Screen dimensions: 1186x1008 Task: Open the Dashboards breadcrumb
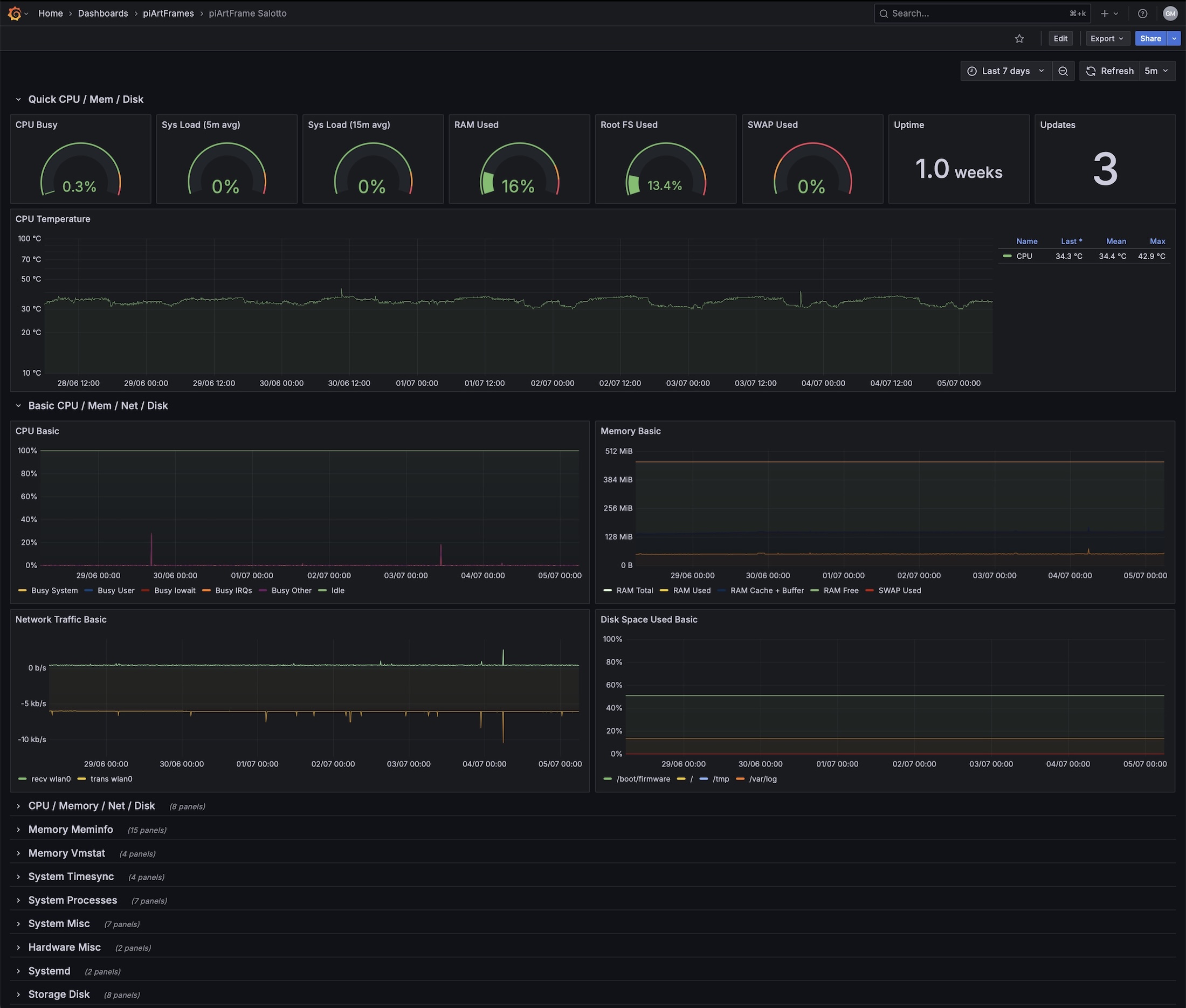tap(103, 13)
